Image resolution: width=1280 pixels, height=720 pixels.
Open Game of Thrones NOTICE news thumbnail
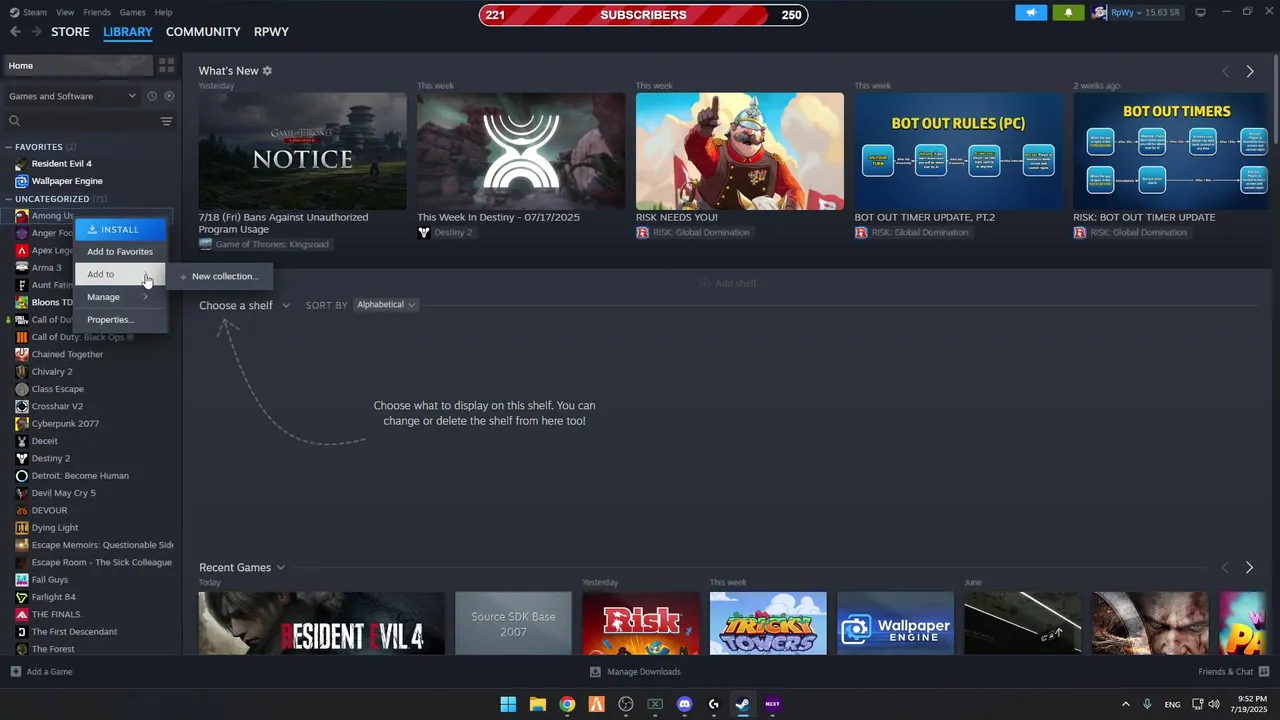[302, 151]
